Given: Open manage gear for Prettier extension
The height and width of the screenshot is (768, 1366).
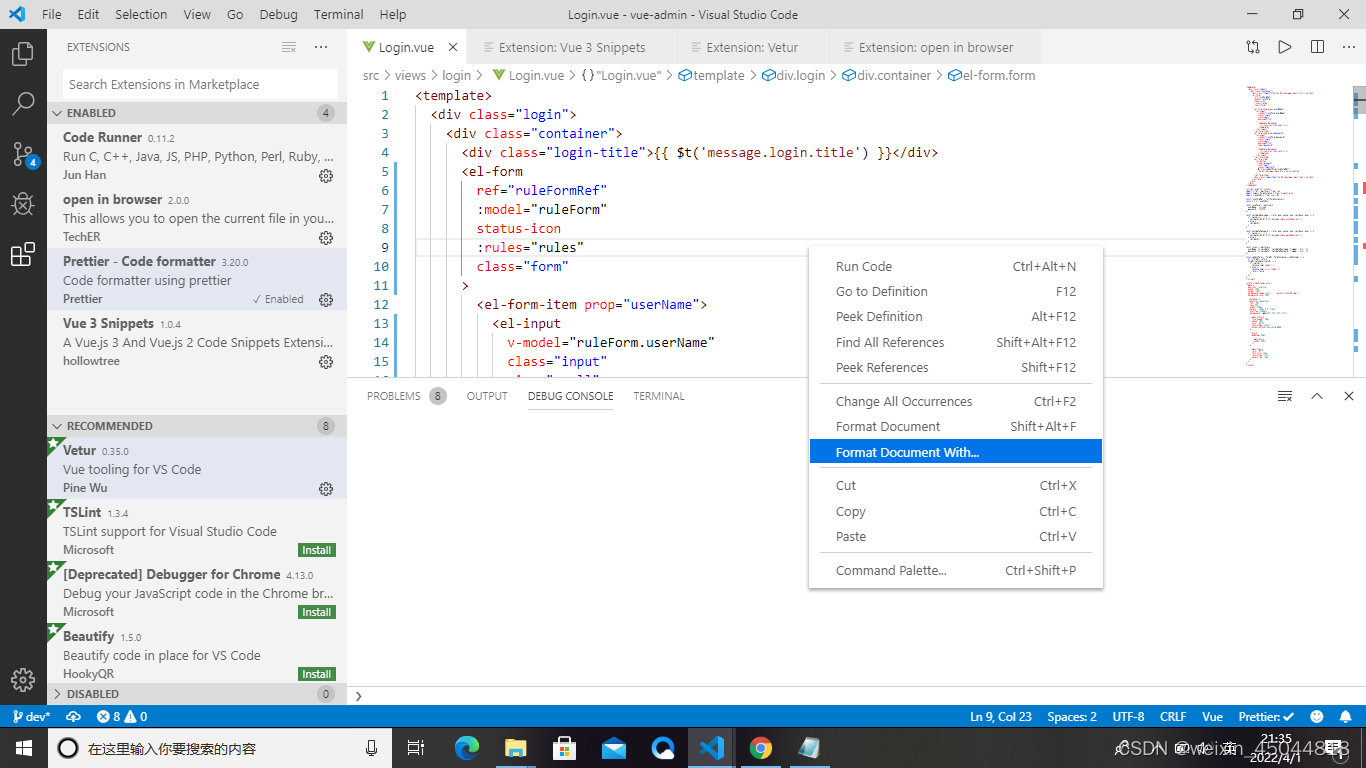Looking at the screenshot, I should 325,299.
